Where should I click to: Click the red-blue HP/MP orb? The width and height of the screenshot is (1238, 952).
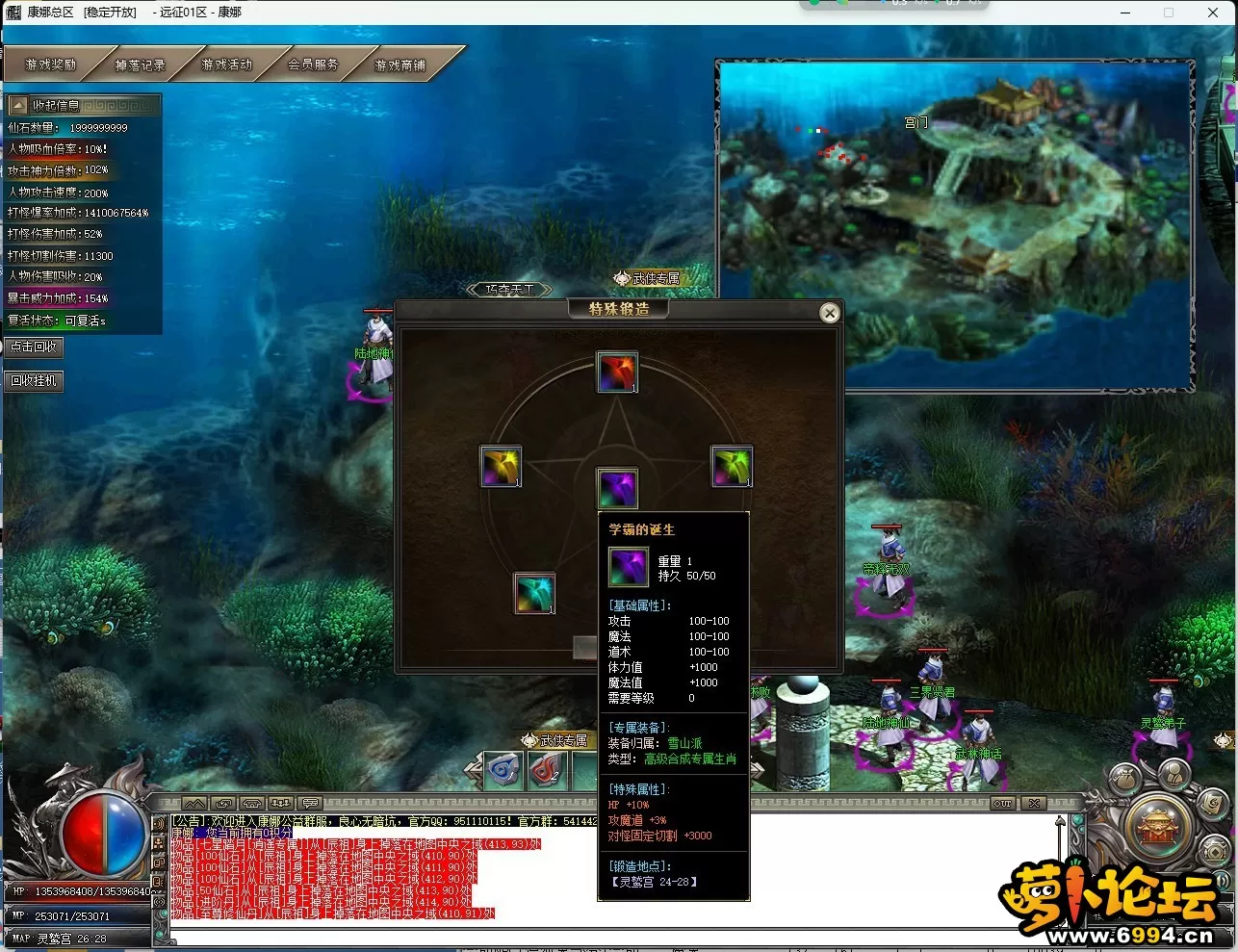(x=105, y=834)
